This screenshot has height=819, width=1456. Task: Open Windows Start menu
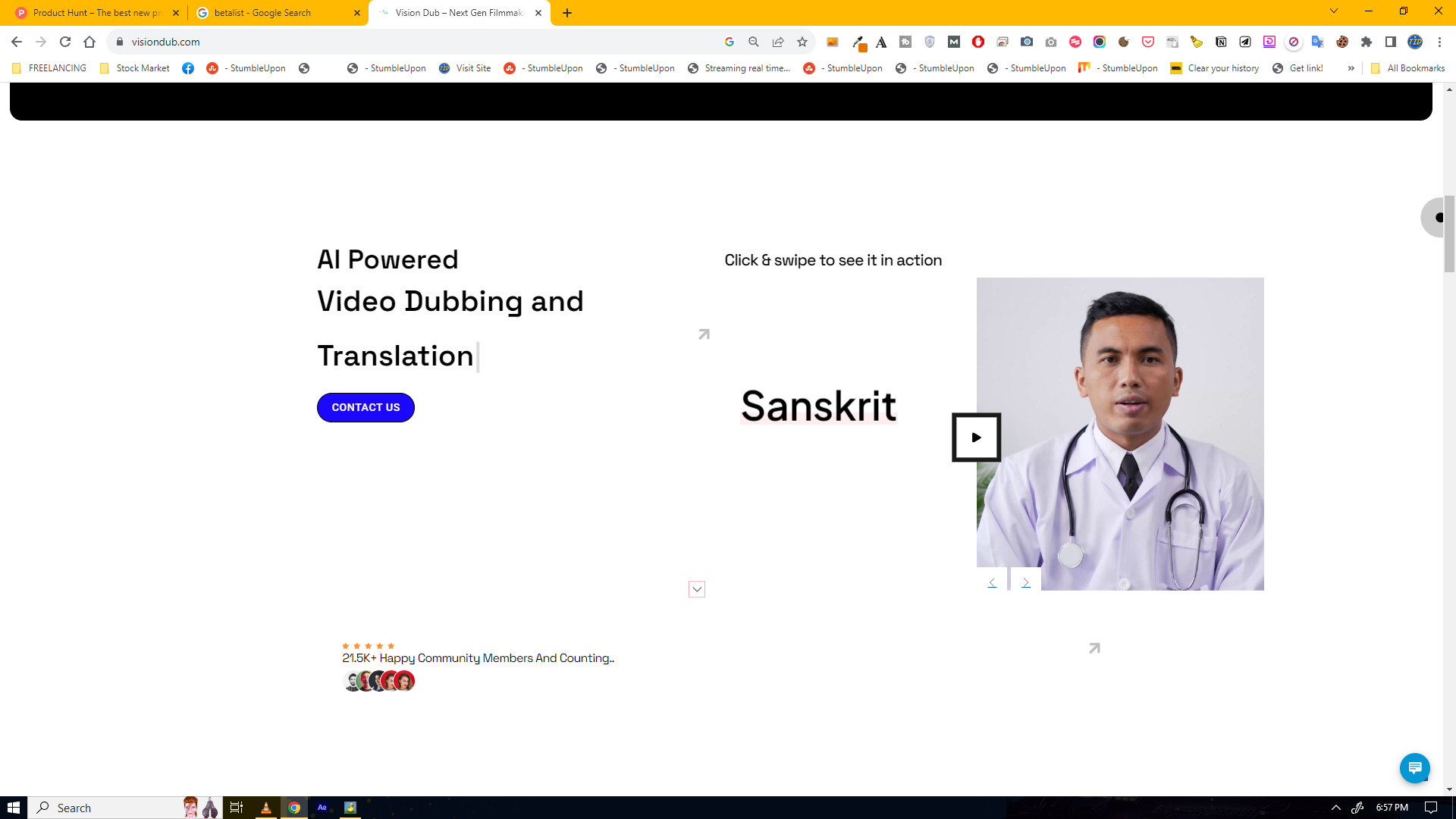(x=13, y=808)
